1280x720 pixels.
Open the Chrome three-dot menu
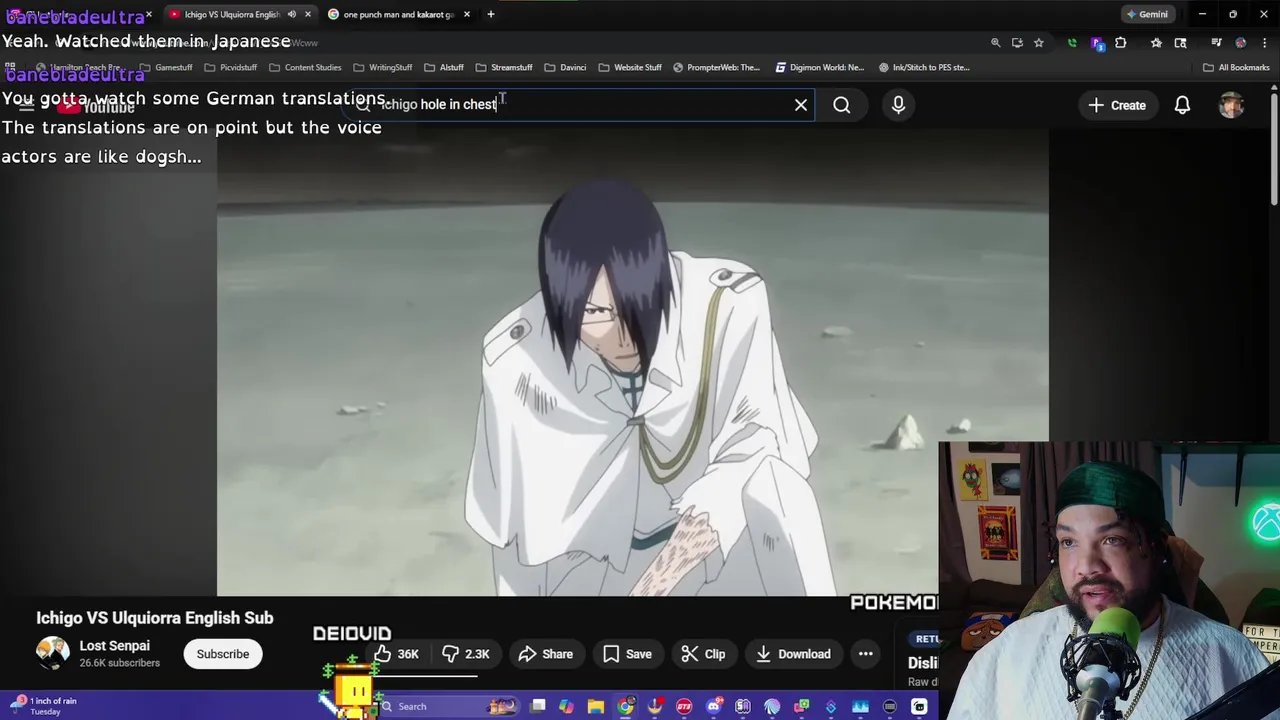1263,43
